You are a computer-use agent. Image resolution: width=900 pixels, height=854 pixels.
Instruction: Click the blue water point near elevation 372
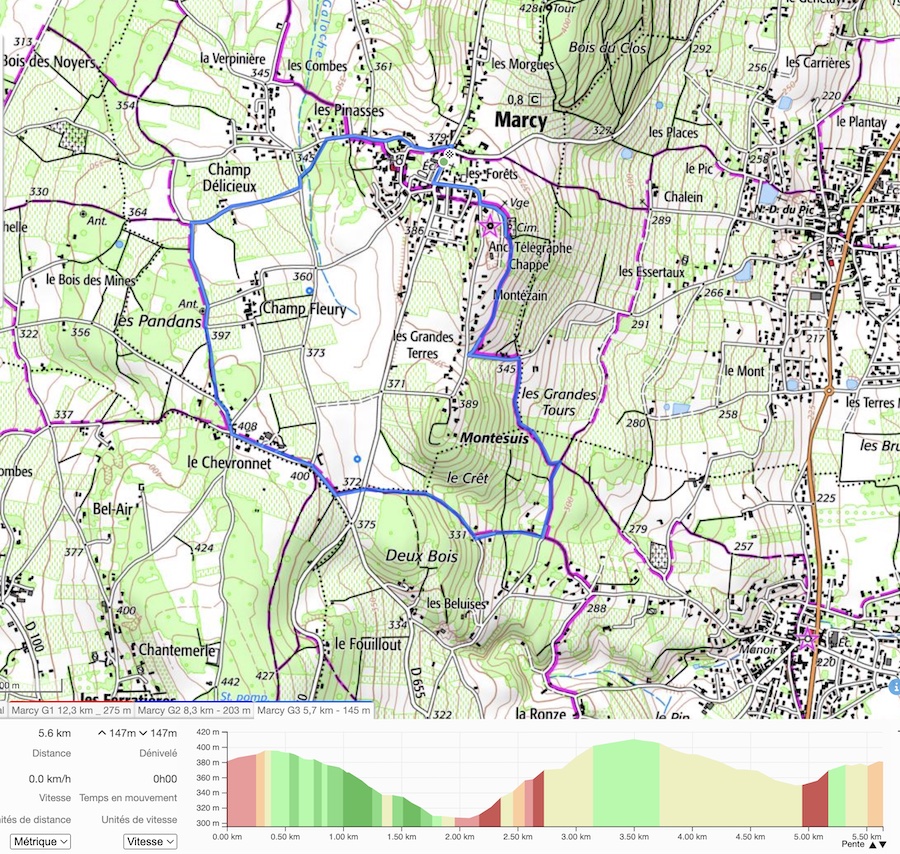pos(357,459)
